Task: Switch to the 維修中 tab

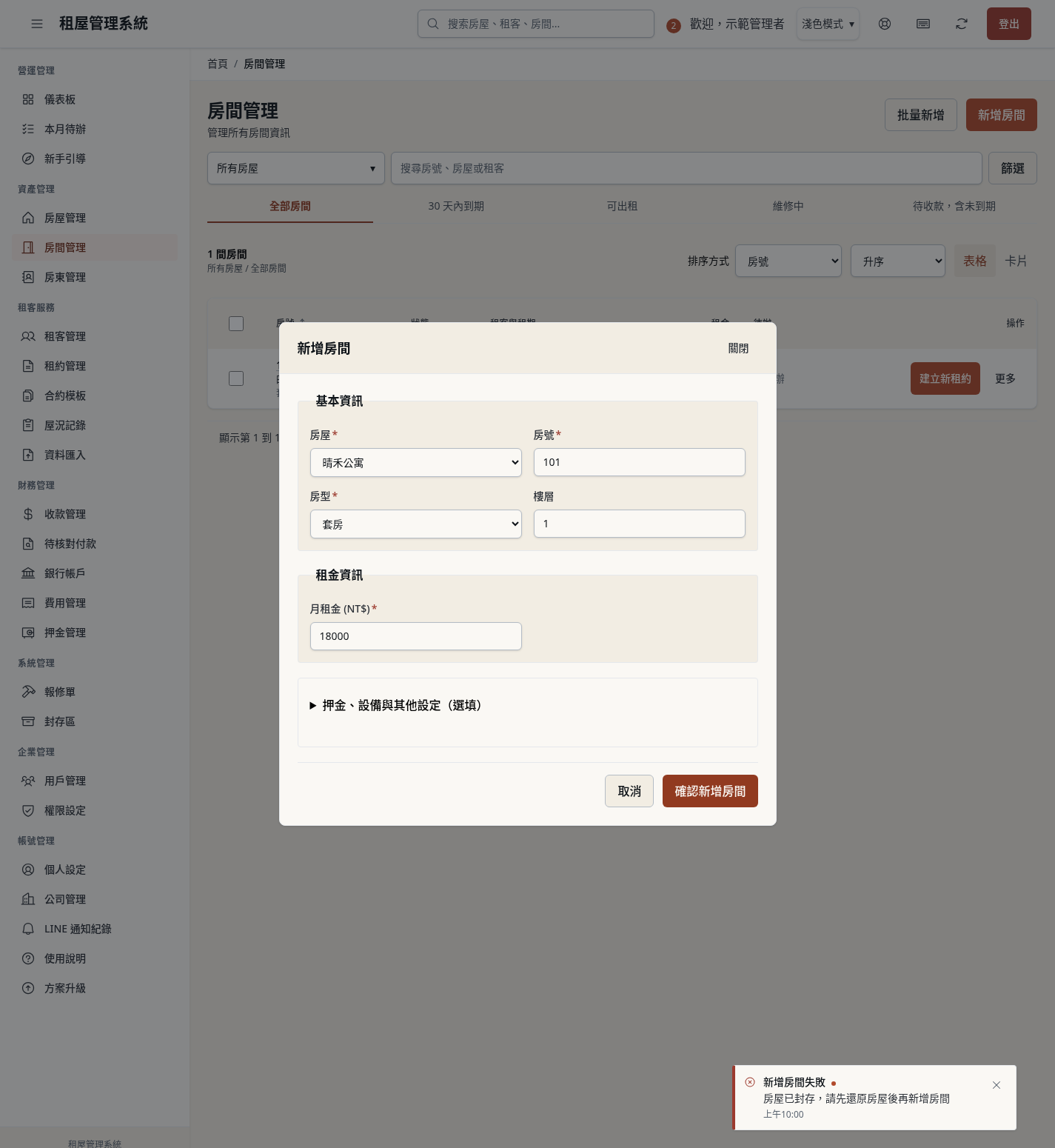Action: pos(788,206)
